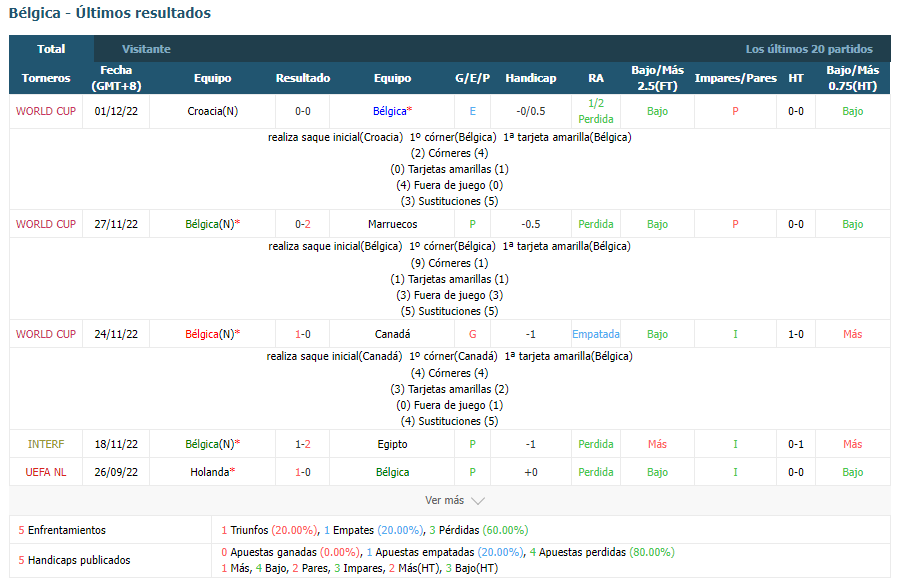Click (3) Sustituciones (5) statistic
This screenshot has width=900, height=586.
[x=449, y=201]
